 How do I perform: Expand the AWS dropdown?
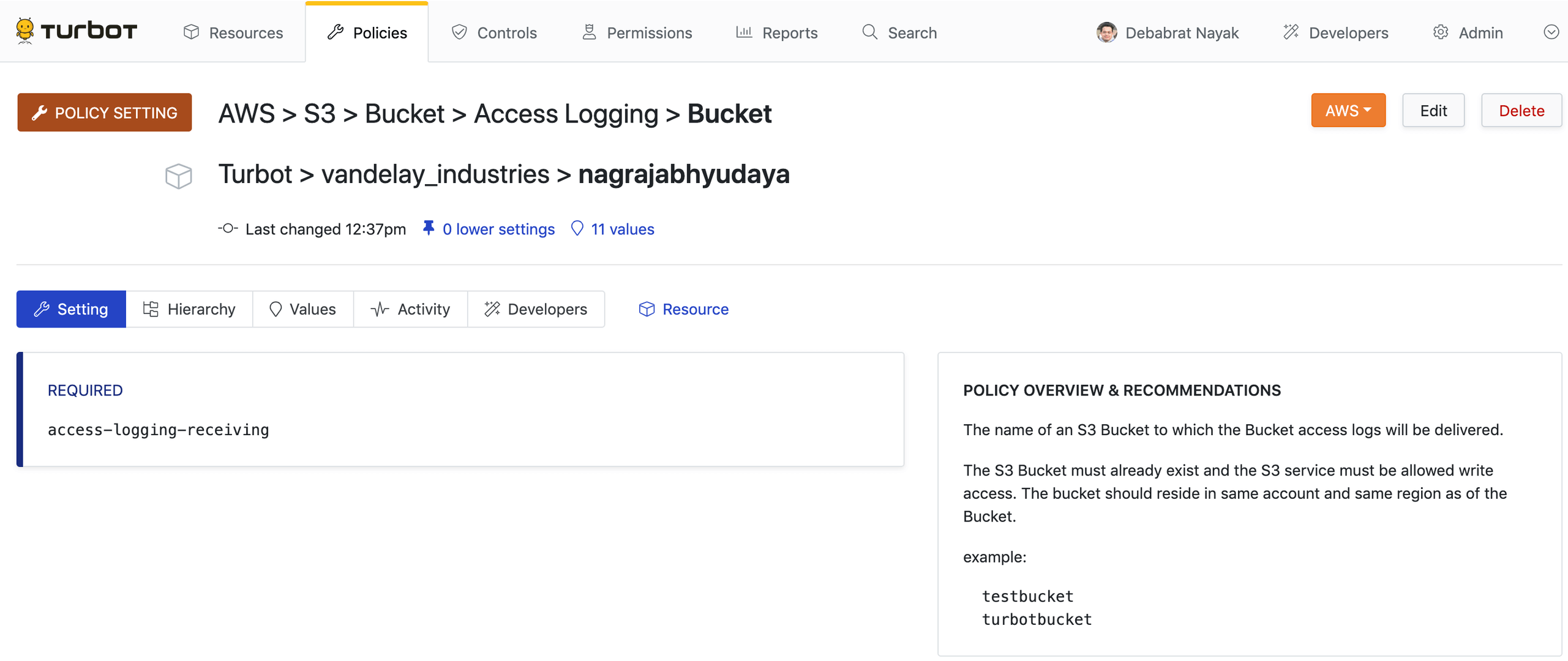coord(1348,110)
